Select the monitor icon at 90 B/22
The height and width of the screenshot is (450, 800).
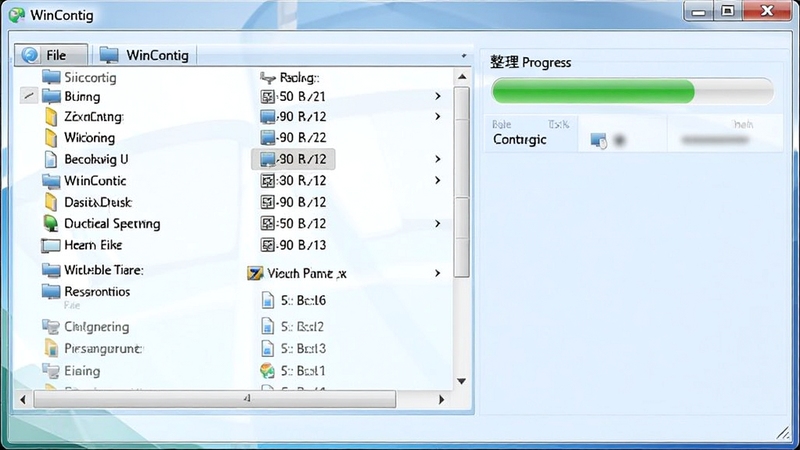pos(268,138)
